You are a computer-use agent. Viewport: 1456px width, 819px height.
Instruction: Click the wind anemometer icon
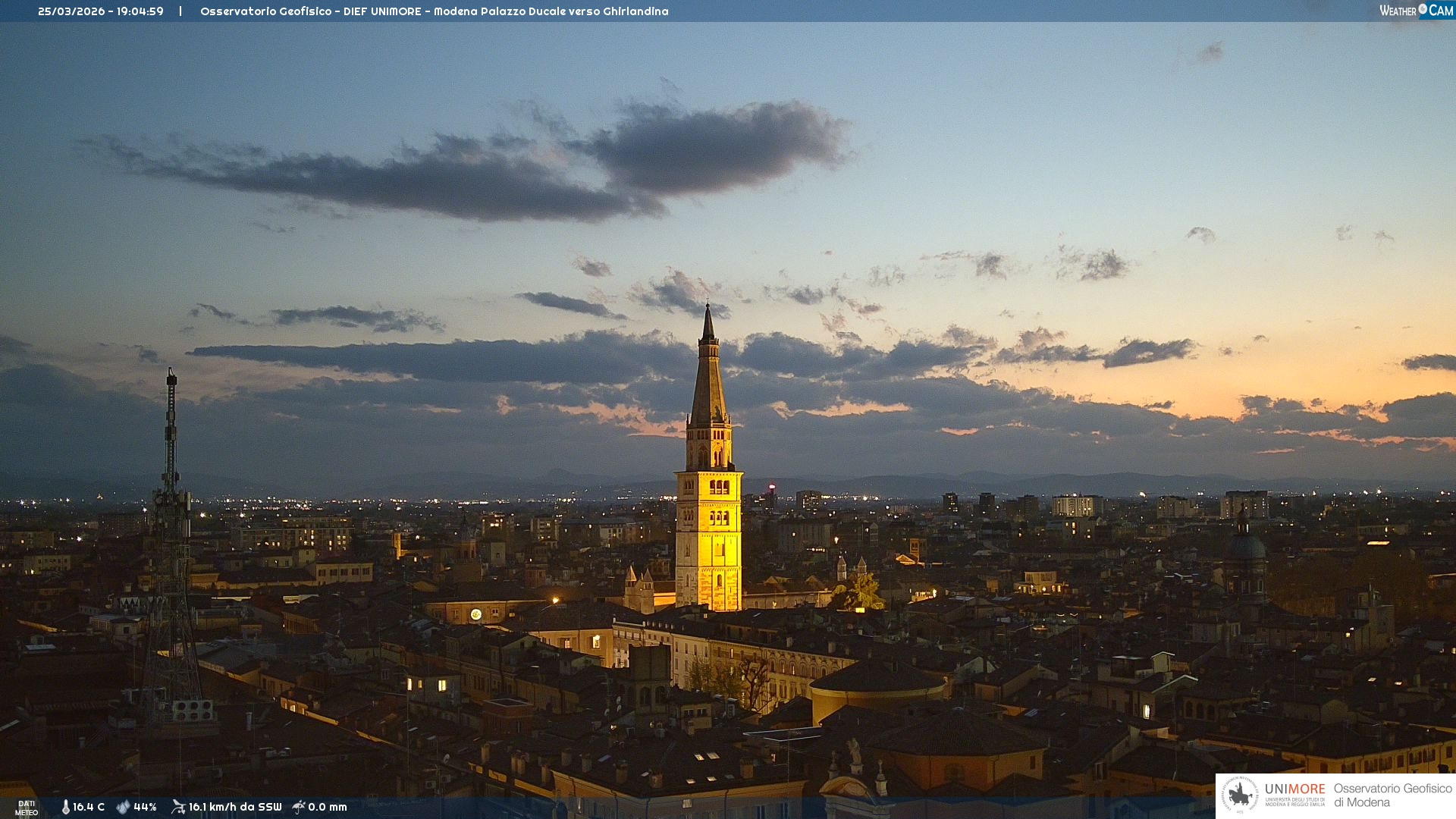[178, 807]
